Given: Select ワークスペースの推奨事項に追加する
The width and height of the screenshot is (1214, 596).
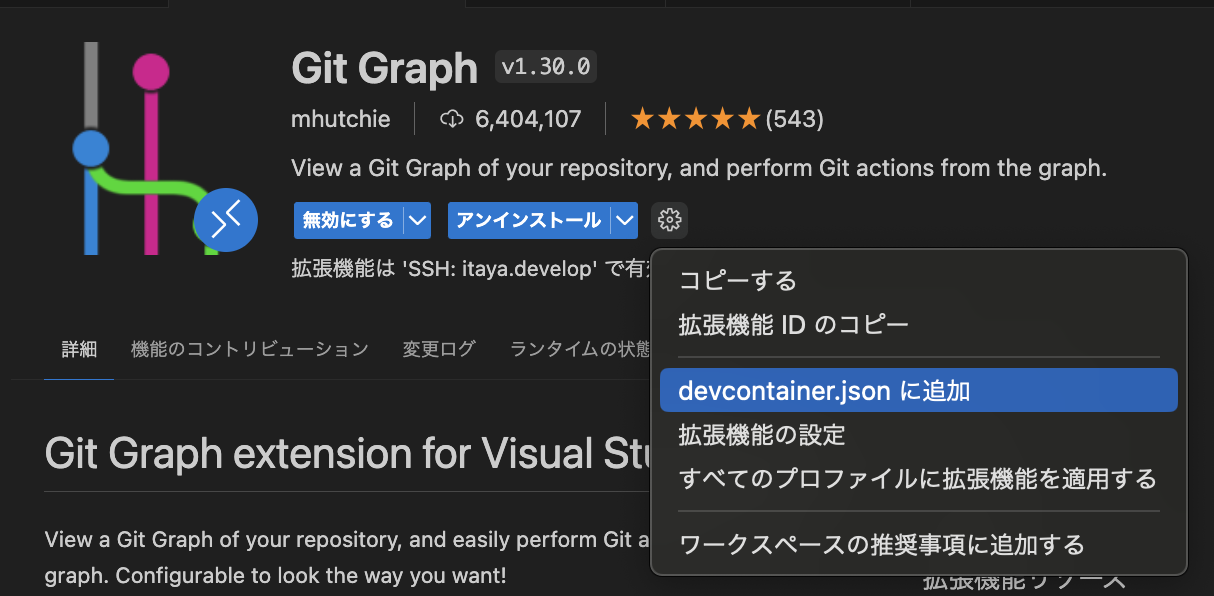Looking at the screenshot, I should click(x=881, y=545).
